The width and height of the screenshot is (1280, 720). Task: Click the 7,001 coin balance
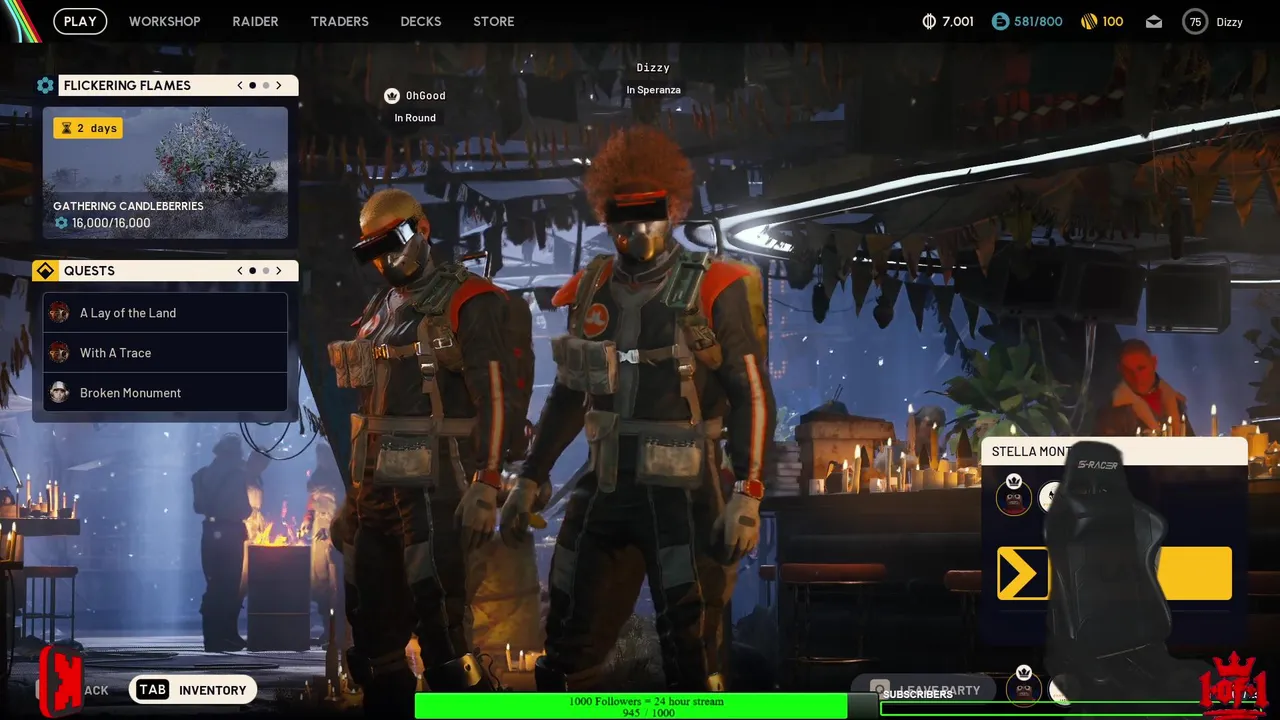[958, 21]
